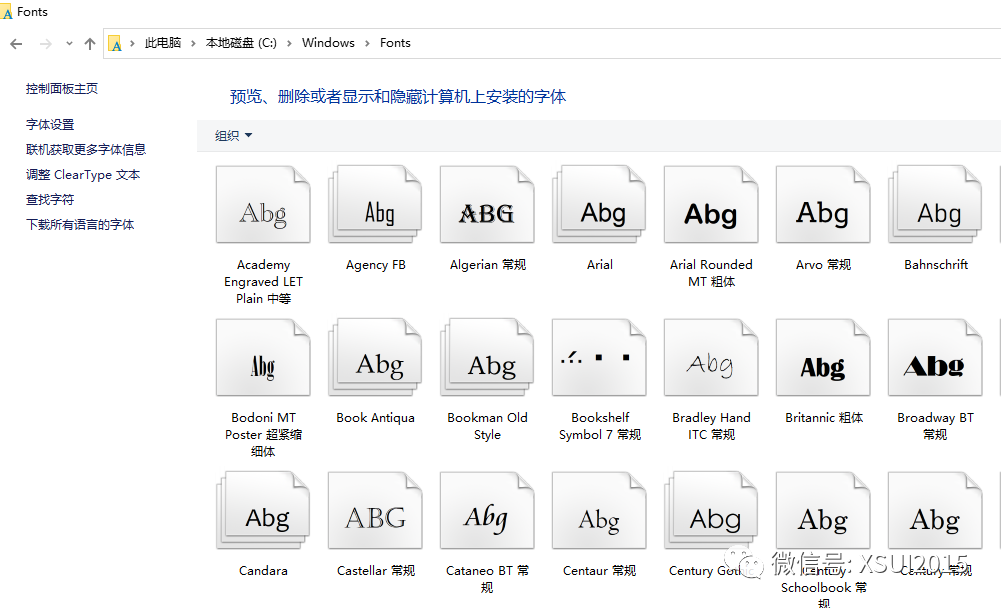
Task: Select the Bradley Hand ITC font icon
Action: tap(711, 358)
